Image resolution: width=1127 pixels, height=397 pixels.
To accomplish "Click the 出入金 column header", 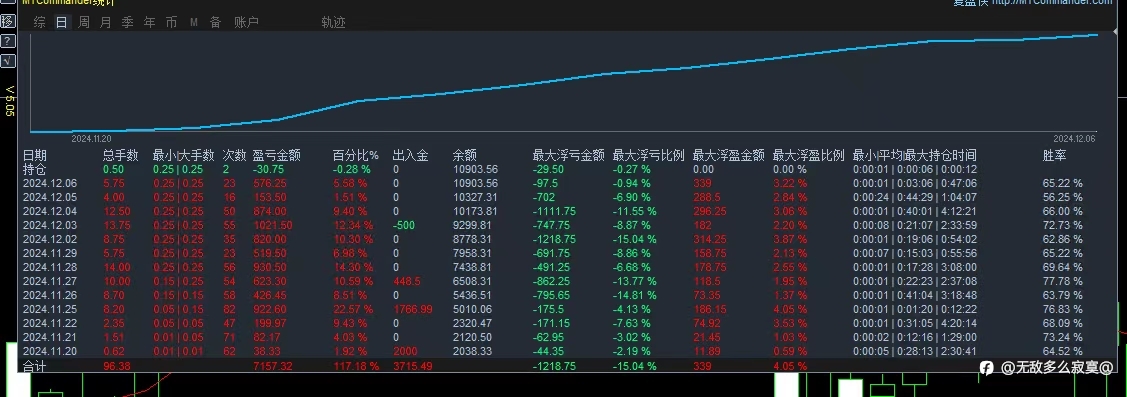I will (410, 155).
